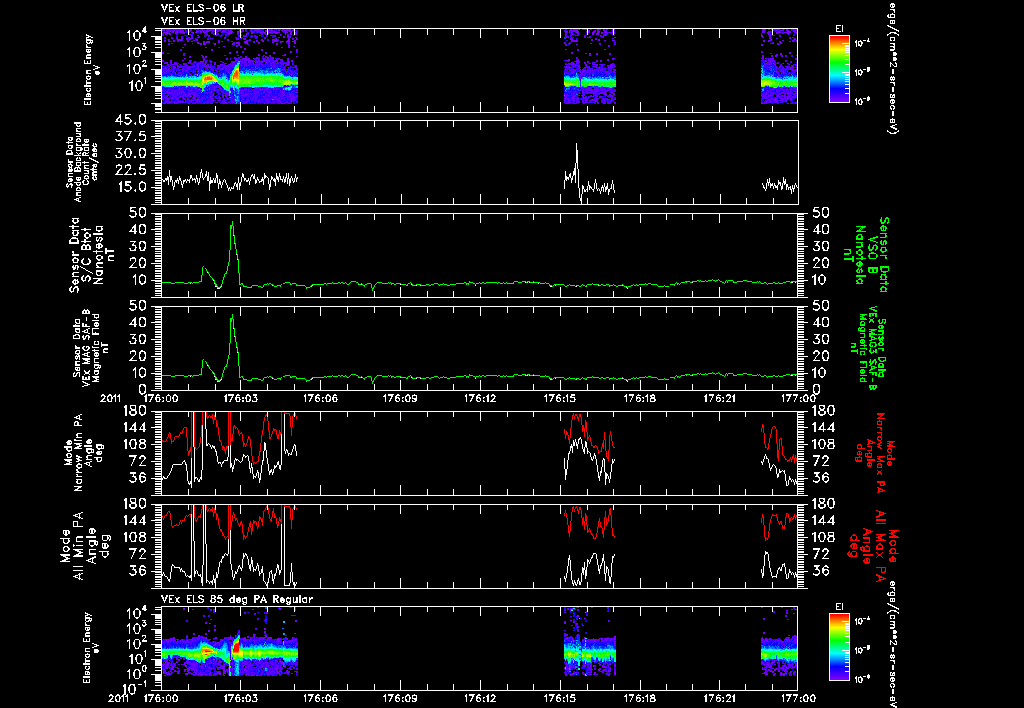Click the "10⁻¹" tick label on bottom spectrogram axis
This screenshot has height=708, width=1024.
pos(136,688)
